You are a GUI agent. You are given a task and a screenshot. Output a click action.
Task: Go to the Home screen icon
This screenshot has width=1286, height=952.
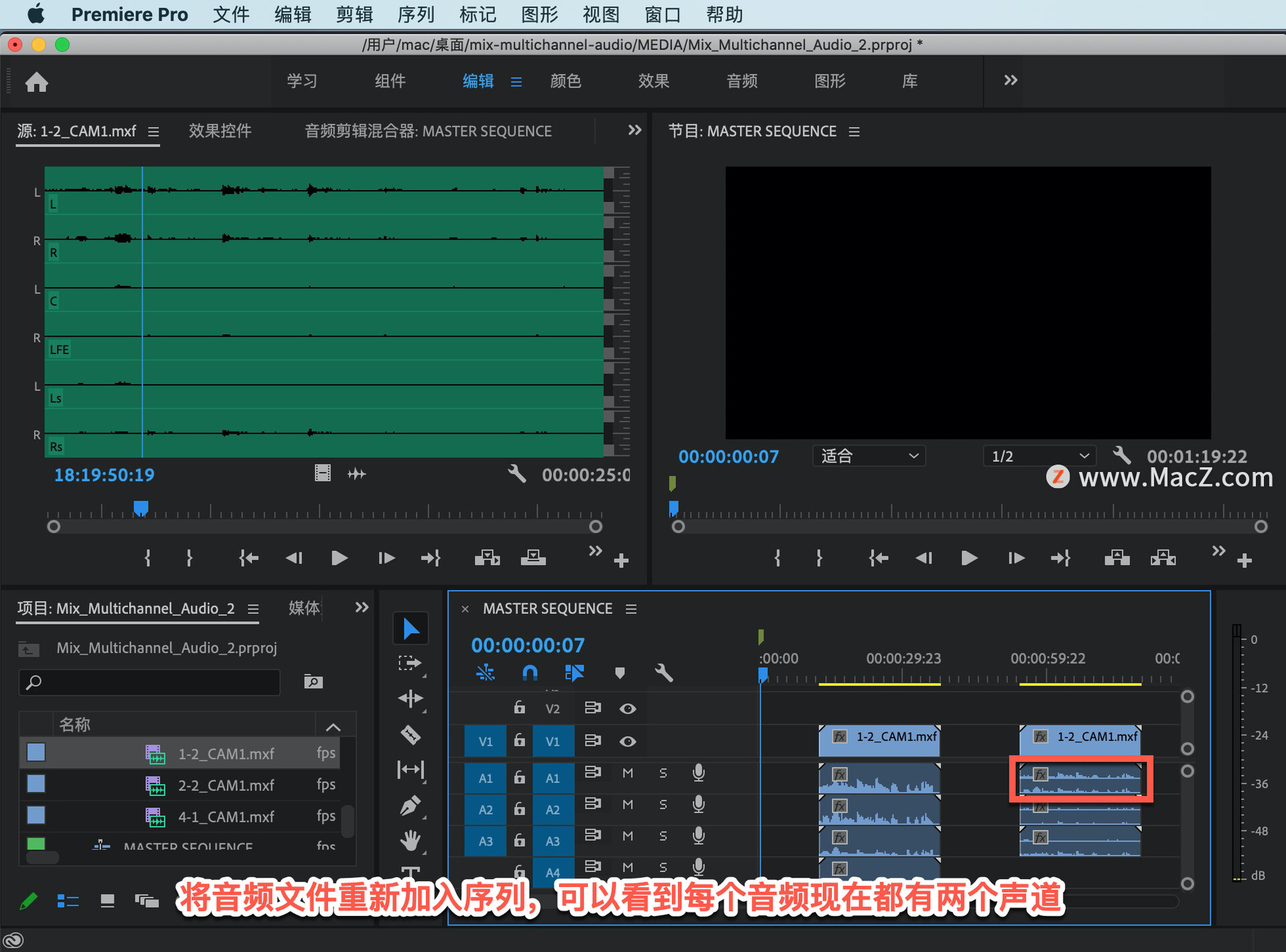point(37,82)
